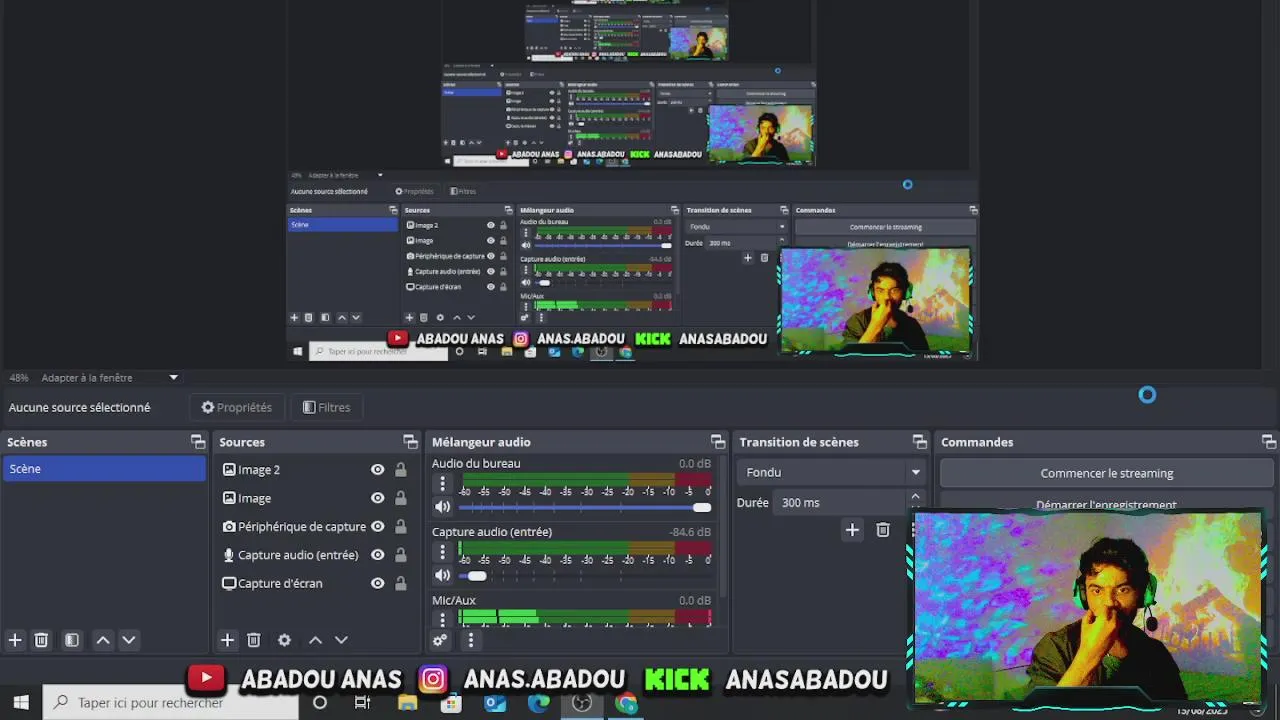Screen dimensions: 1280x720
Task: Click the Taper ici pour rechercher box
Action: (x=170, y=703)
